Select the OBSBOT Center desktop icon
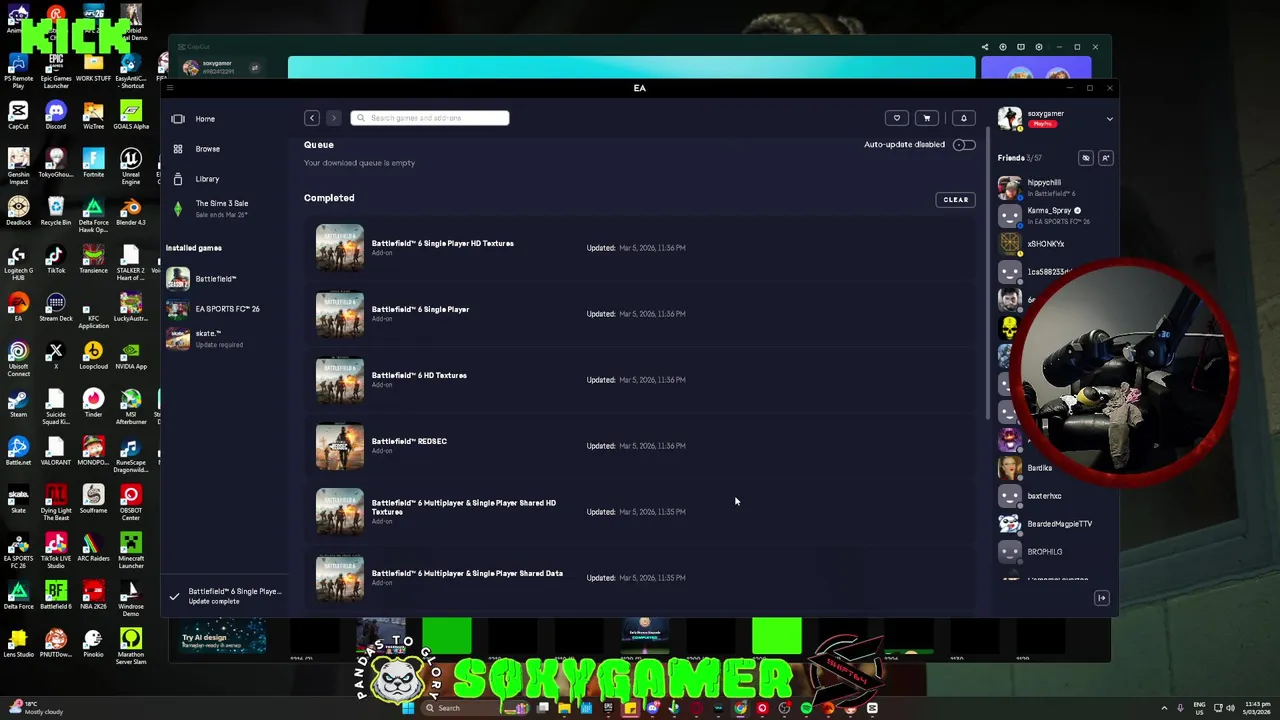 pyautogui.click(x=131, y=502)
